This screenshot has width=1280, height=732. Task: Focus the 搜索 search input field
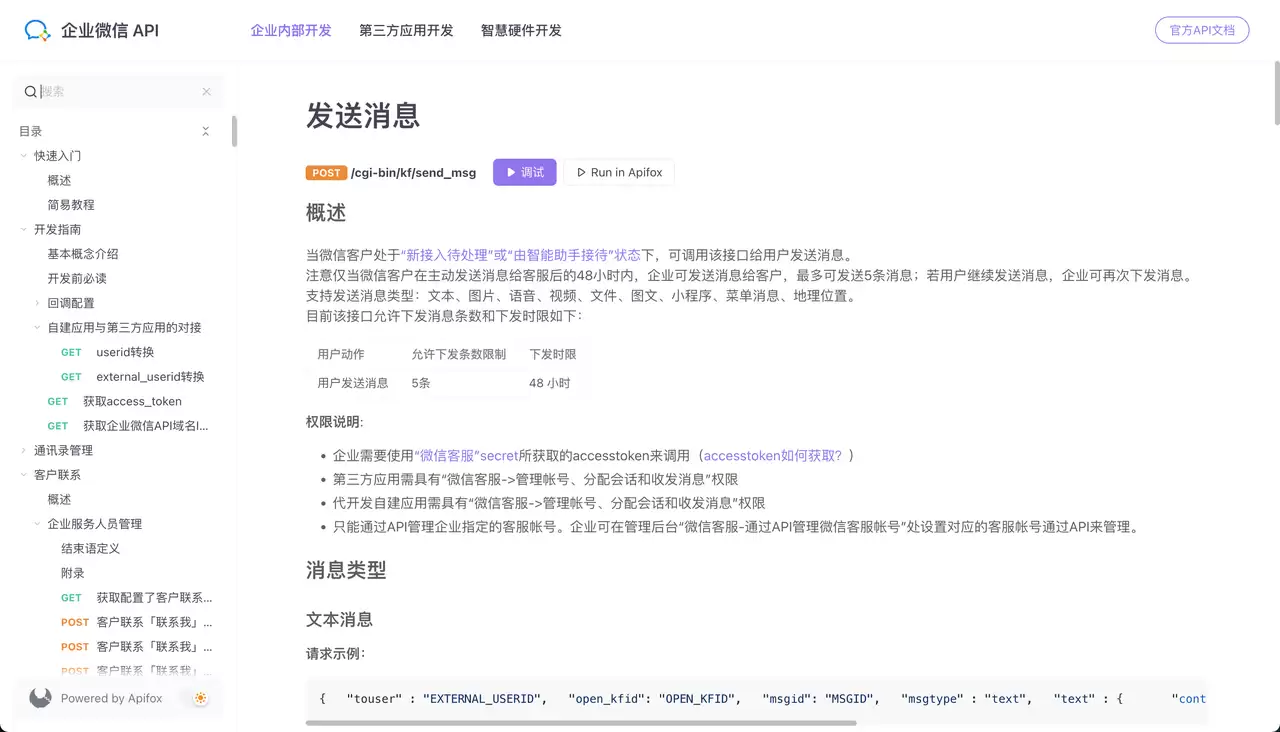118,91
